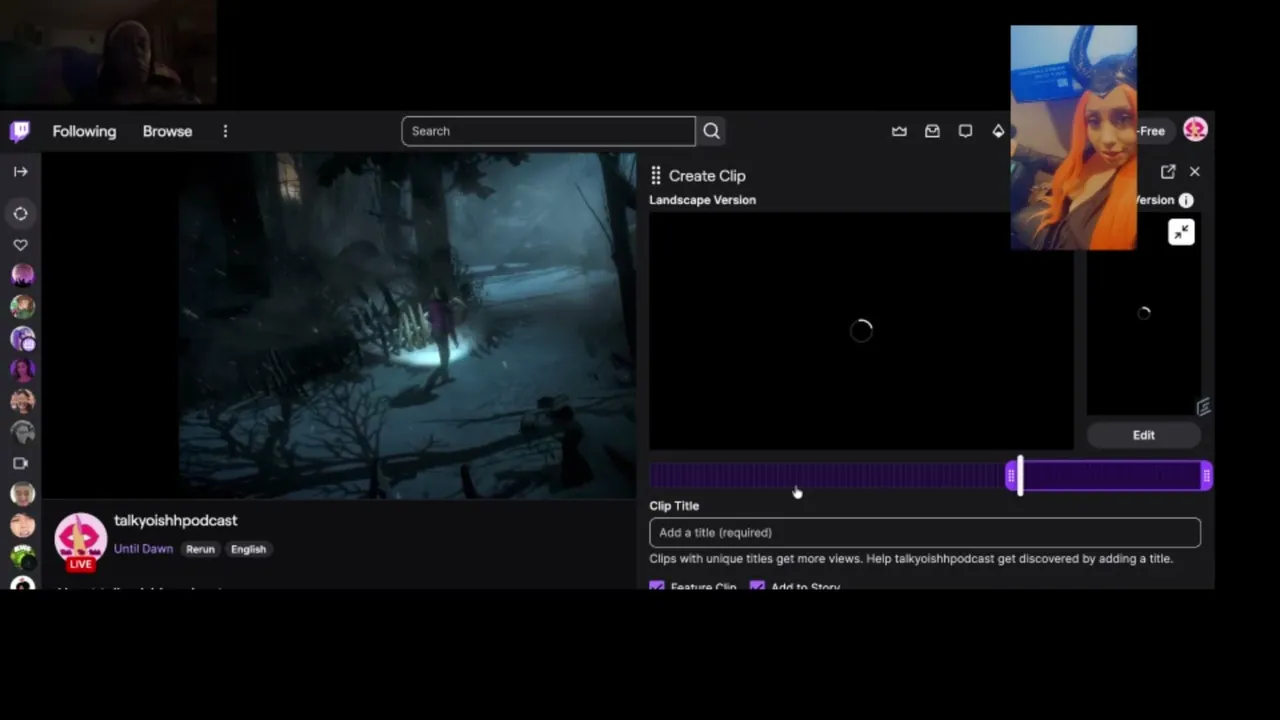Click the info icon beside the Version label
The image size is (1280, 720).
[1186, 200]
